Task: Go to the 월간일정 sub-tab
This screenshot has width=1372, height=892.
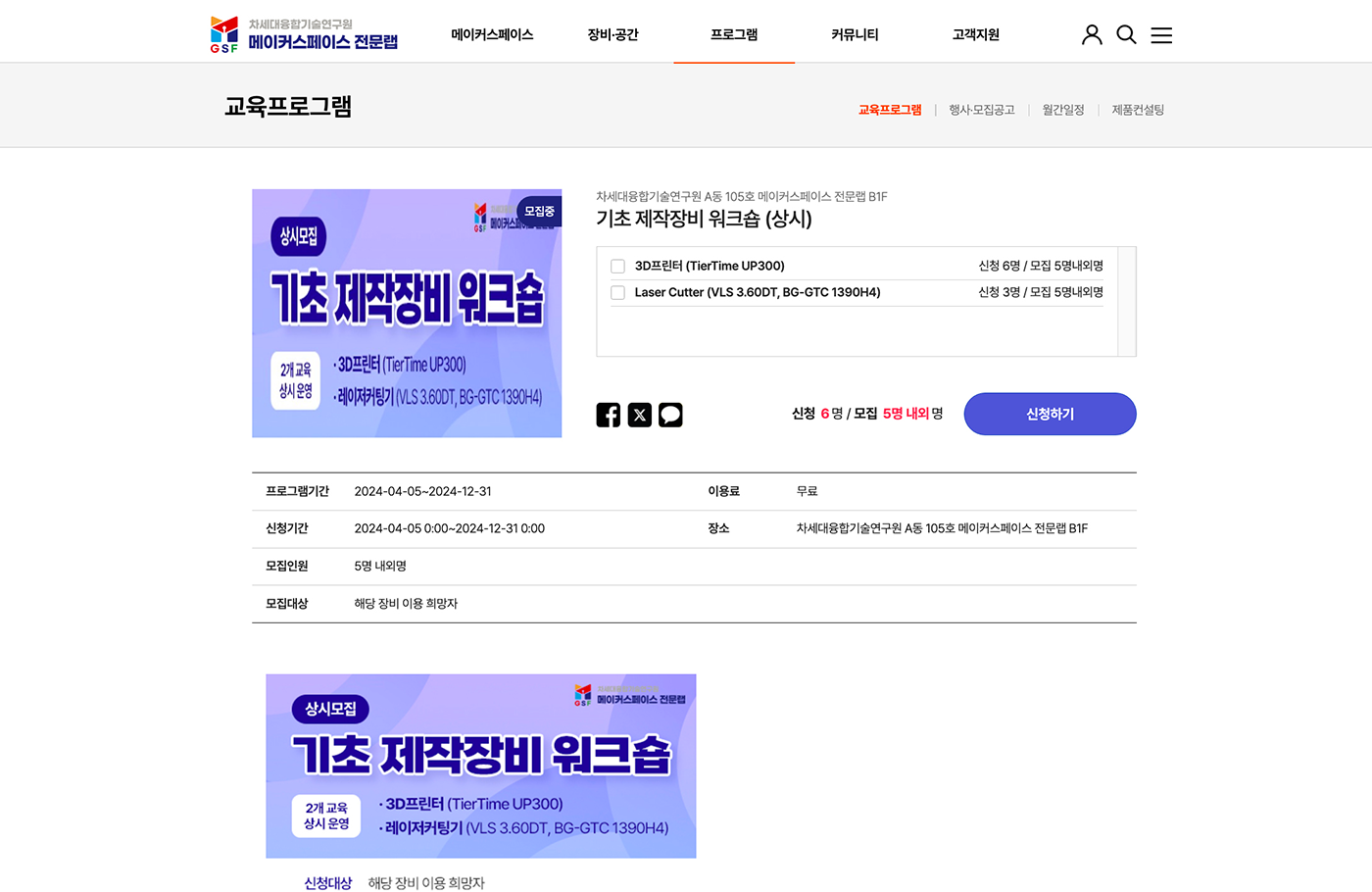Action: [1063, 110]
